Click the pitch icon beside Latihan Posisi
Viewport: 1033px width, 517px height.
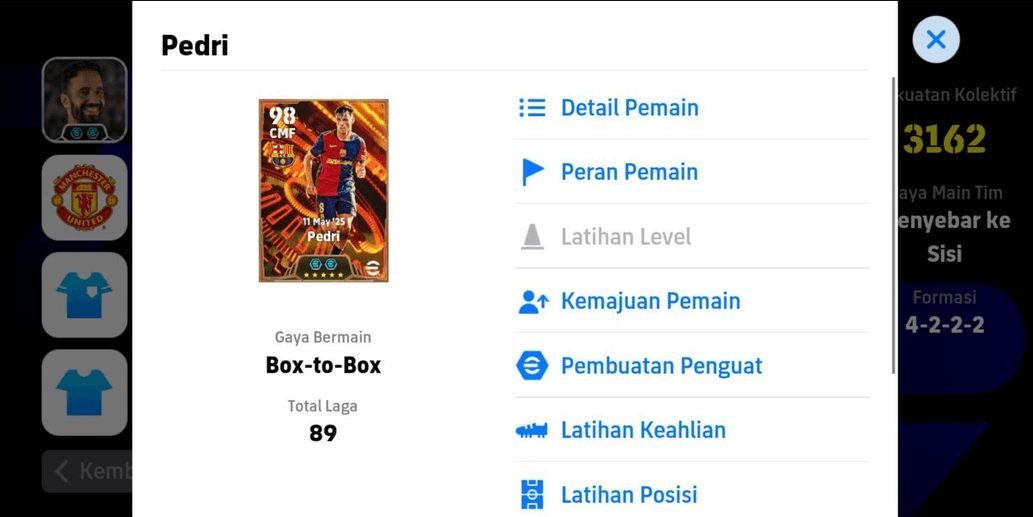[532, 495]
